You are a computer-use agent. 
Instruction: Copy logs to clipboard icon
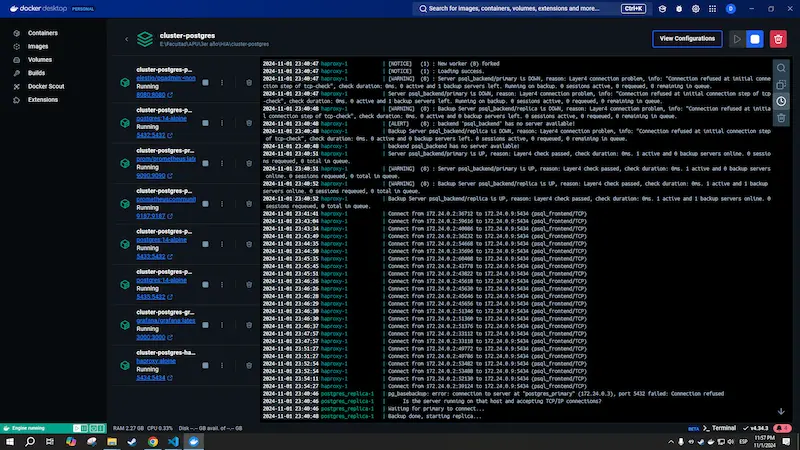click(x=781, y=85)
